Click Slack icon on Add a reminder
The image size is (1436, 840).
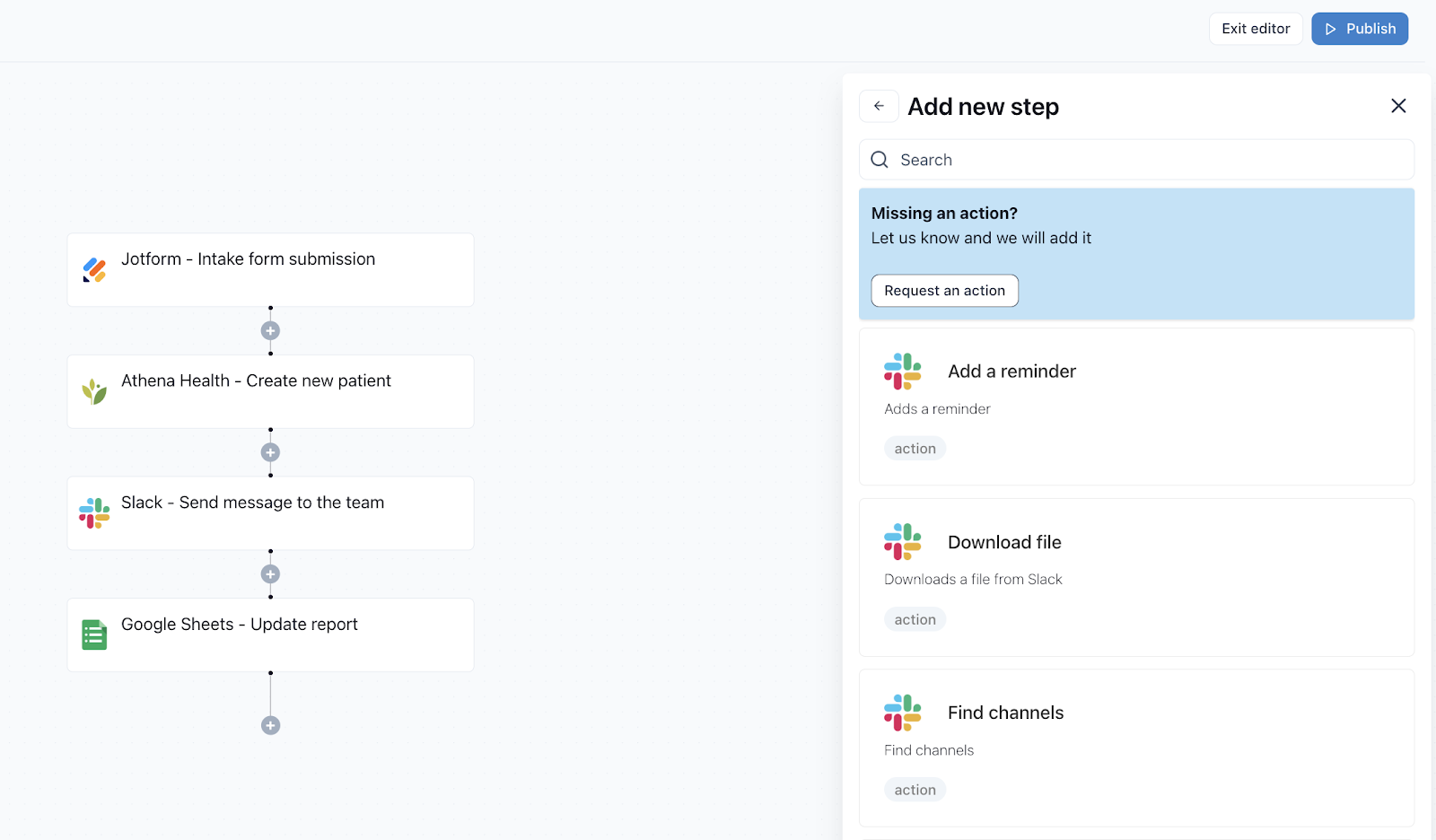(x=903, y=371)
